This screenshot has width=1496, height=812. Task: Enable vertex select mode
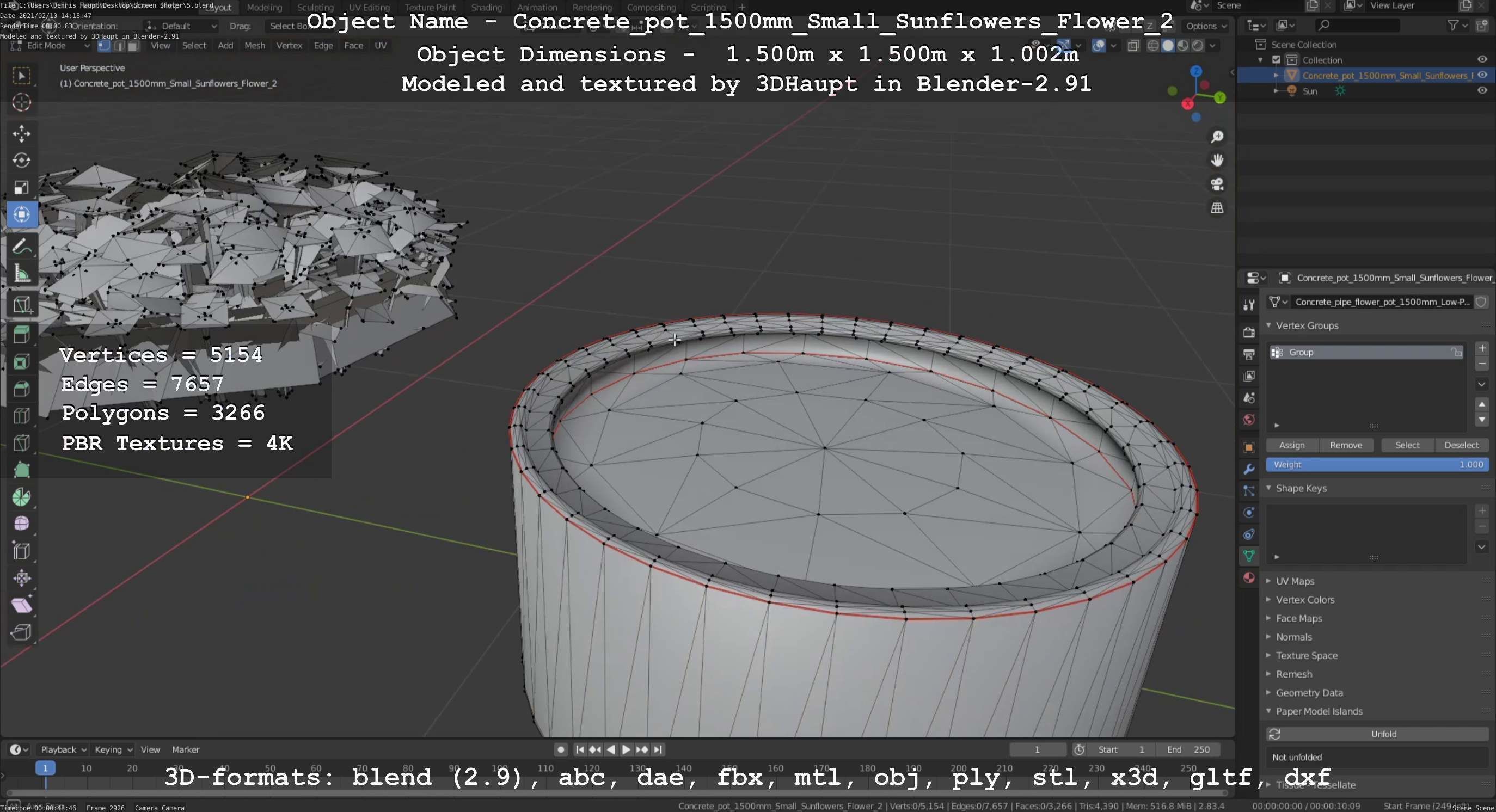tap(104, 46)
